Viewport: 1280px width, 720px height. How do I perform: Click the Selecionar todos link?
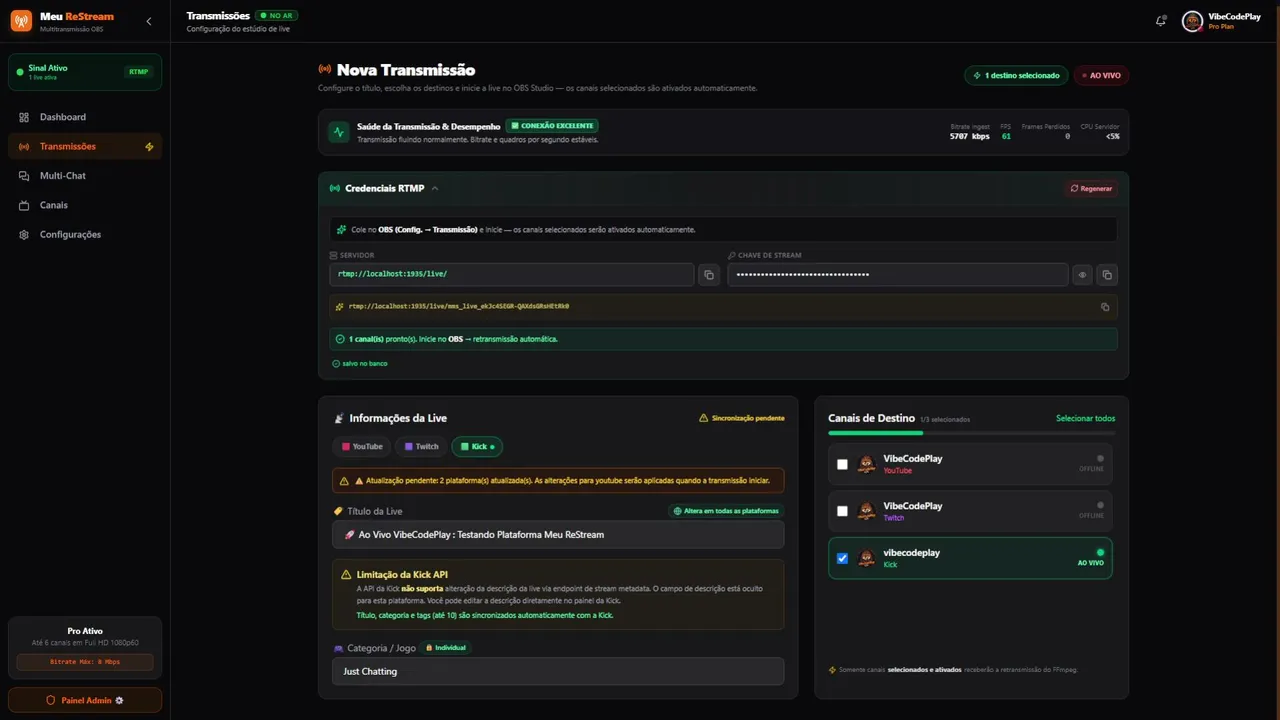pos(1085,418)
